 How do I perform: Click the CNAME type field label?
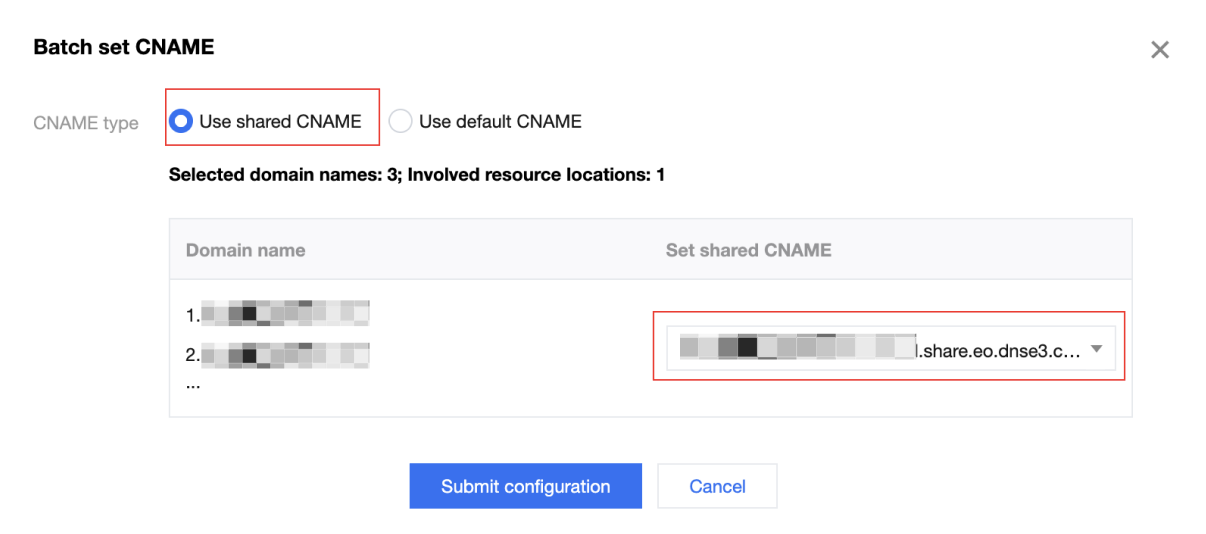click(86, 123)
